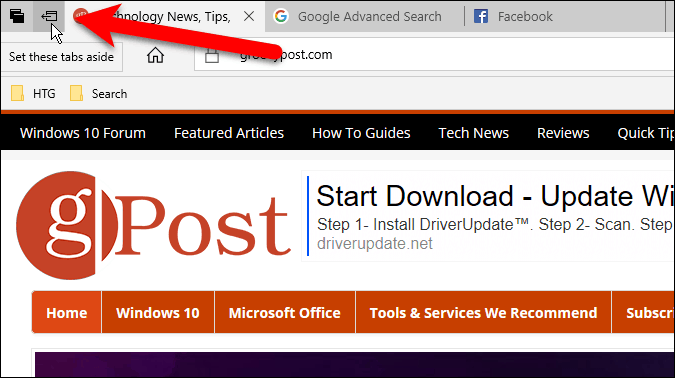Open Tech News menu item
Image resolution: width=675 pixels, height=378 pixels.
[x=474, y=133]
